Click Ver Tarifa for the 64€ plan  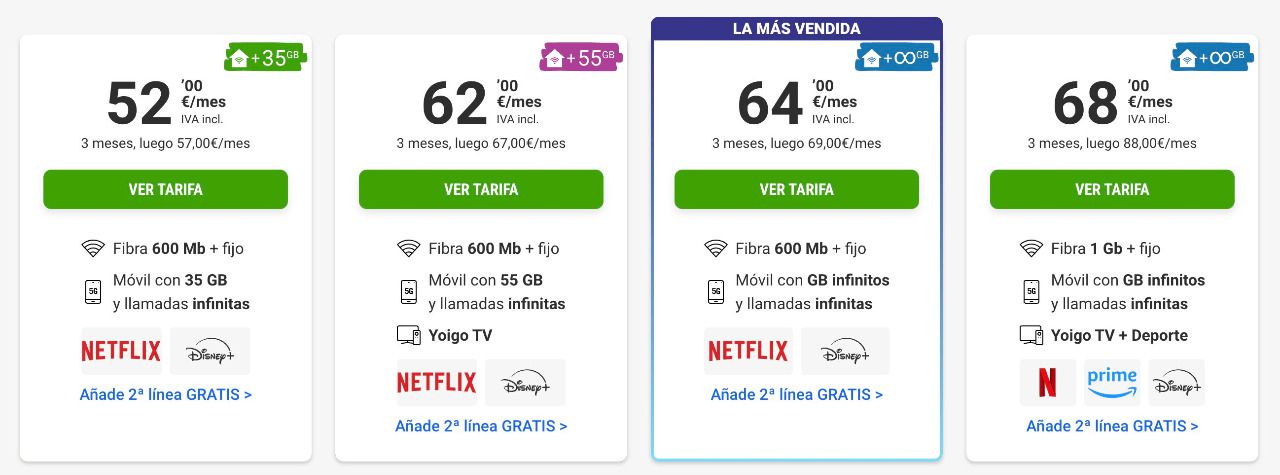tap(796, 189)
